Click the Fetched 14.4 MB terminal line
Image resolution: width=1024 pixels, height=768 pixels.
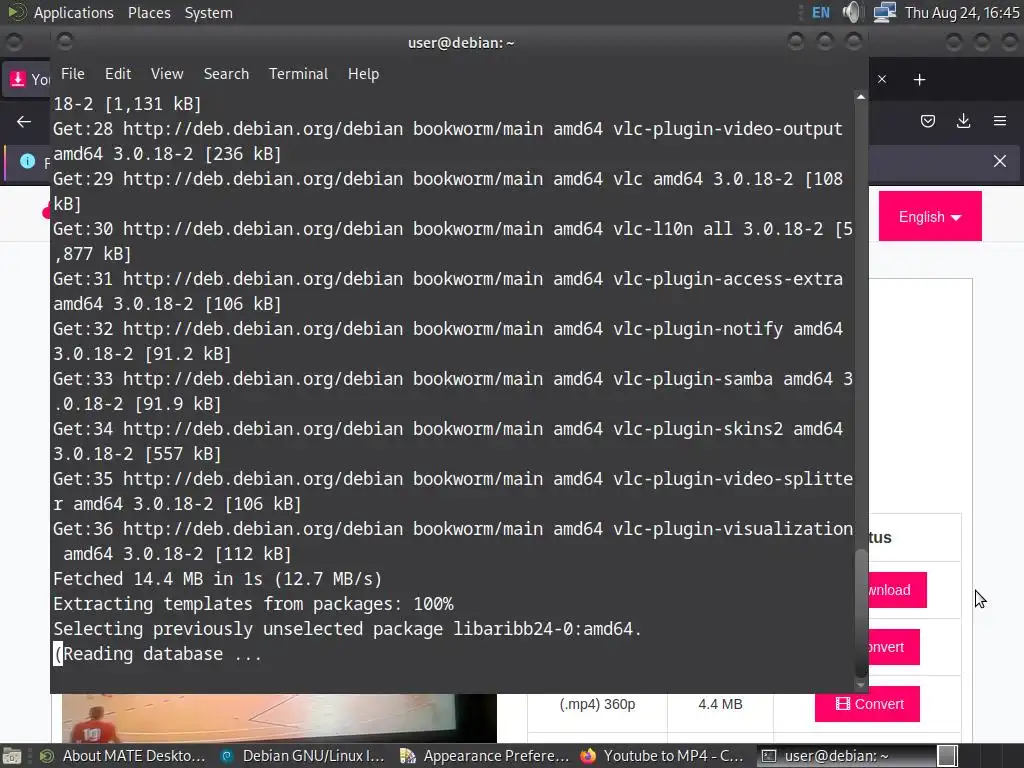point(217,579)
